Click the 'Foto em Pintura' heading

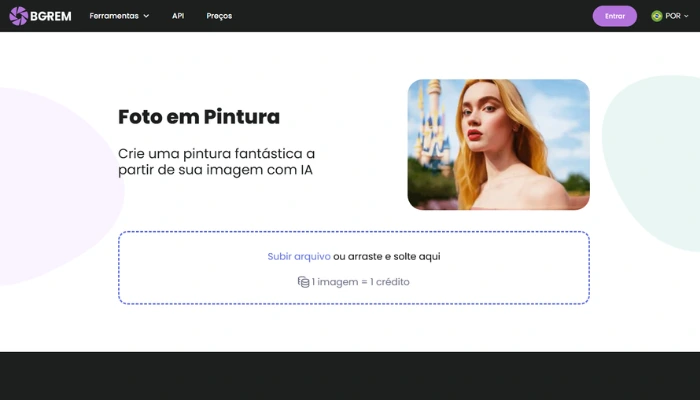click(199, 117)
